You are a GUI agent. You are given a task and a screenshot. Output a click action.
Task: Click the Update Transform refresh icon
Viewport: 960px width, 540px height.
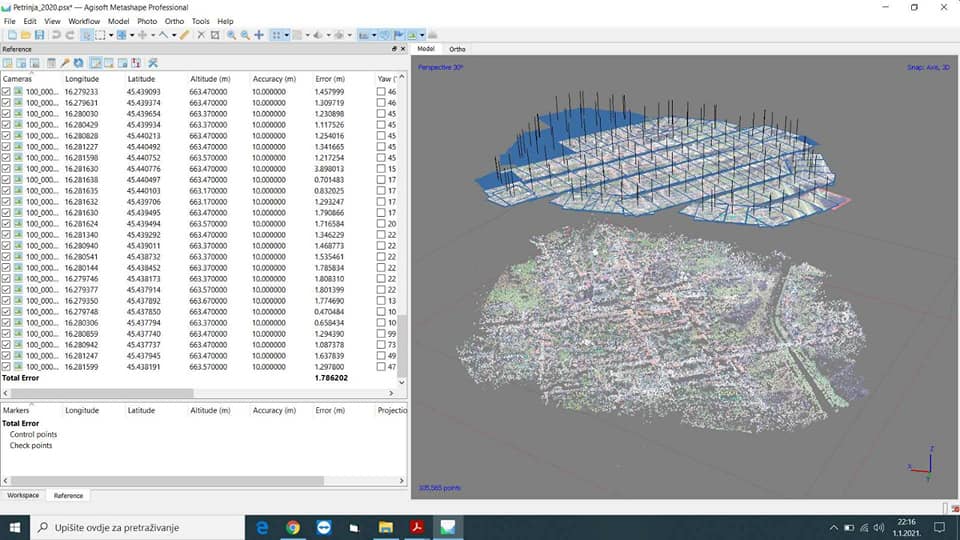tap(78, 63)
